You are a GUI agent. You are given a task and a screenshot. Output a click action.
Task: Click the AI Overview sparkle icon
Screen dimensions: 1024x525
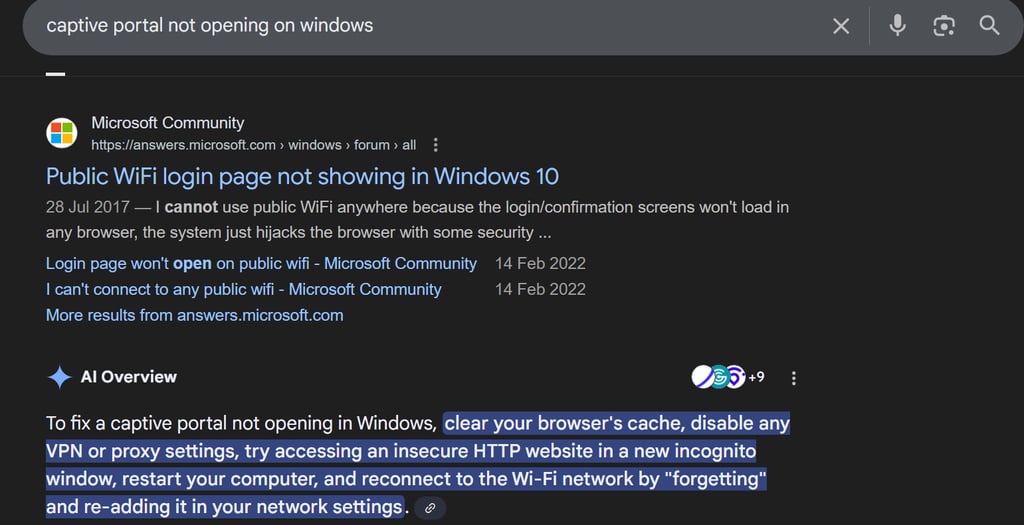tap(59, 377)
